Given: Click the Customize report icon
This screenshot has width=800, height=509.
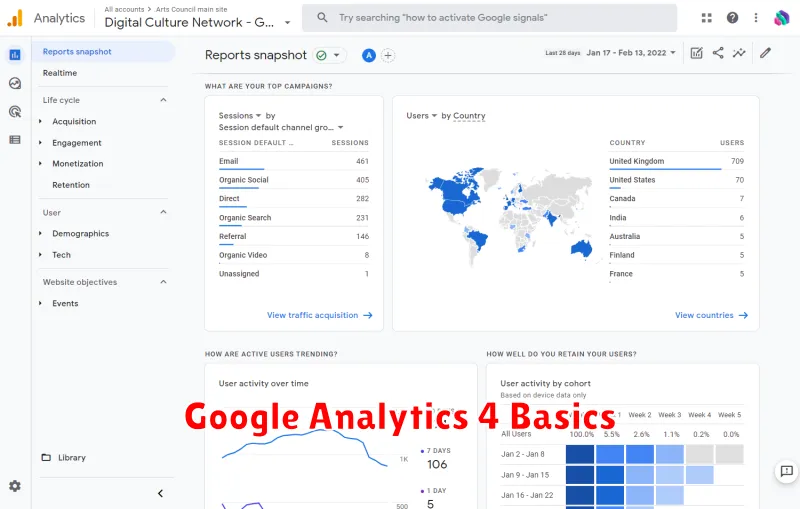Looking at the screenshot, I should coord(696,53).
